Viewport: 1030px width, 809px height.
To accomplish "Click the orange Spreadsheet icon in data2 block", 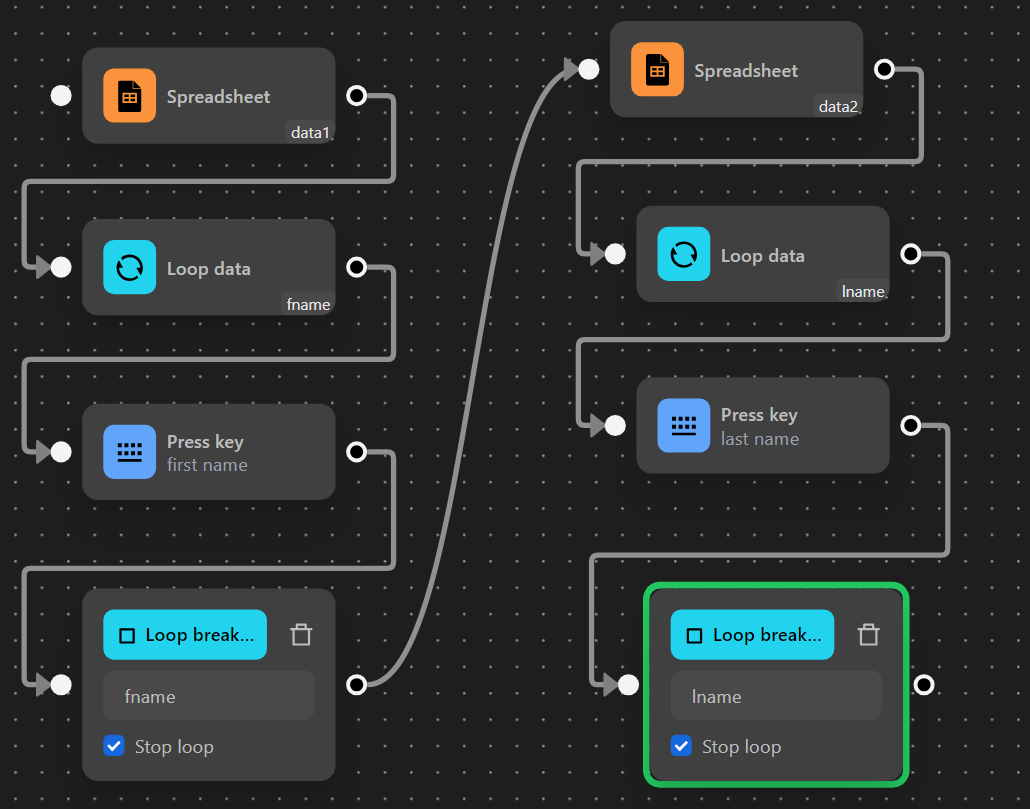I will pos(657,70).
